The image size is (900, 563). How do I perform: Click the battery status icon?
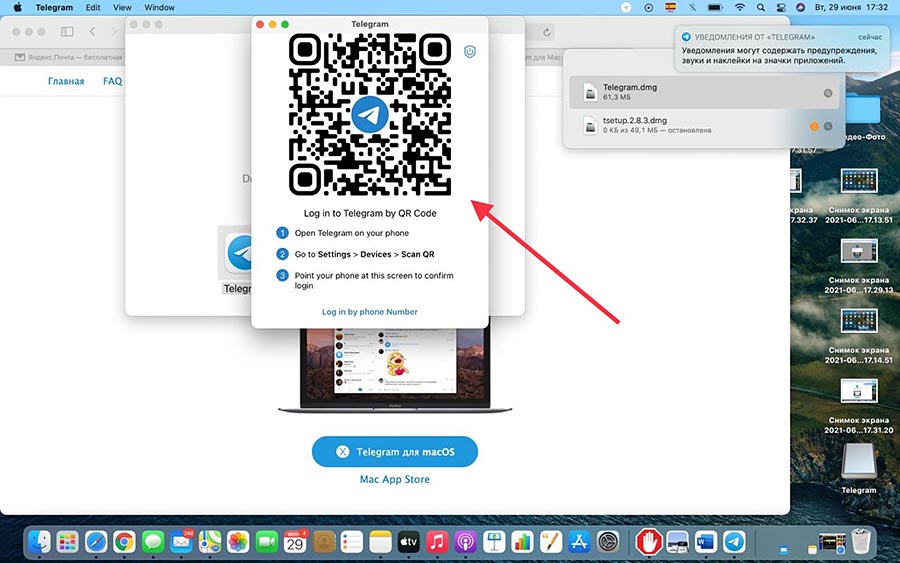pyautogui.click(x=715, y=7)
